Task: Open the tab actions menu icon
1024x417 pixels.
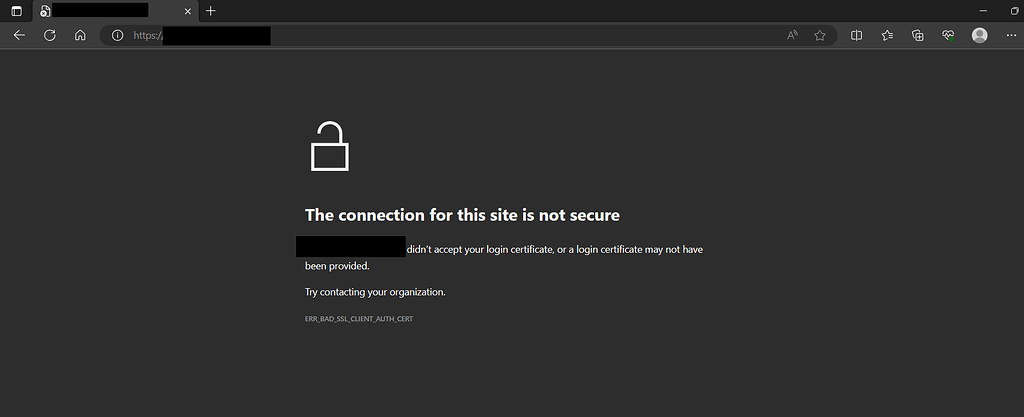Action: [x=17, y=11]
